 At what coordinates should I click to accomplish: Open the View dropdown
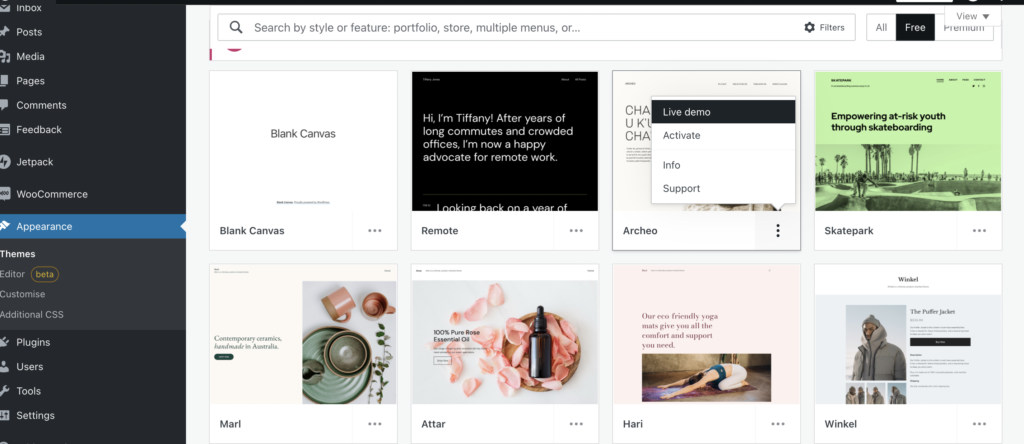click(973, 16)
